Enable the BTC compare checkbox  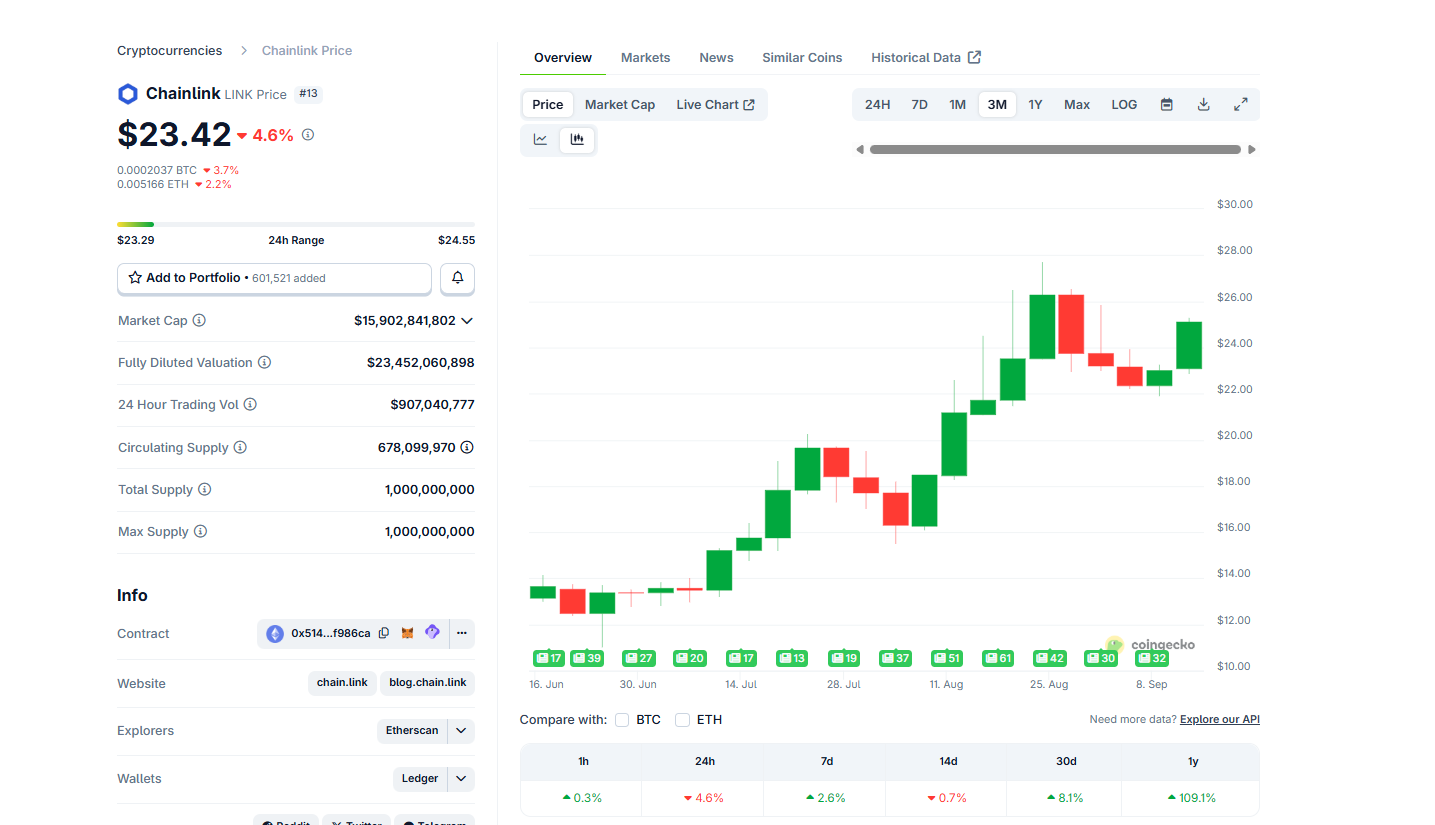[x=622, y=720]
